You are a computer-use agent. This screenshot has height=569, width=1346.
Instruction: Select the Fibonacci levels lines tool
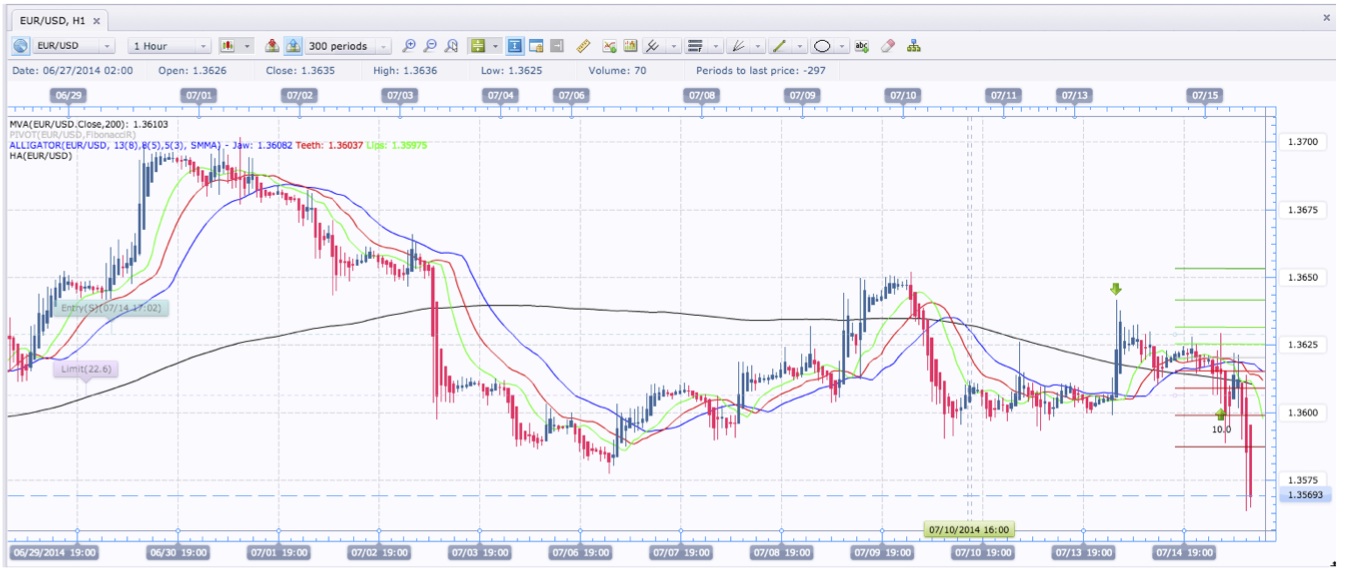click(695, 46)
